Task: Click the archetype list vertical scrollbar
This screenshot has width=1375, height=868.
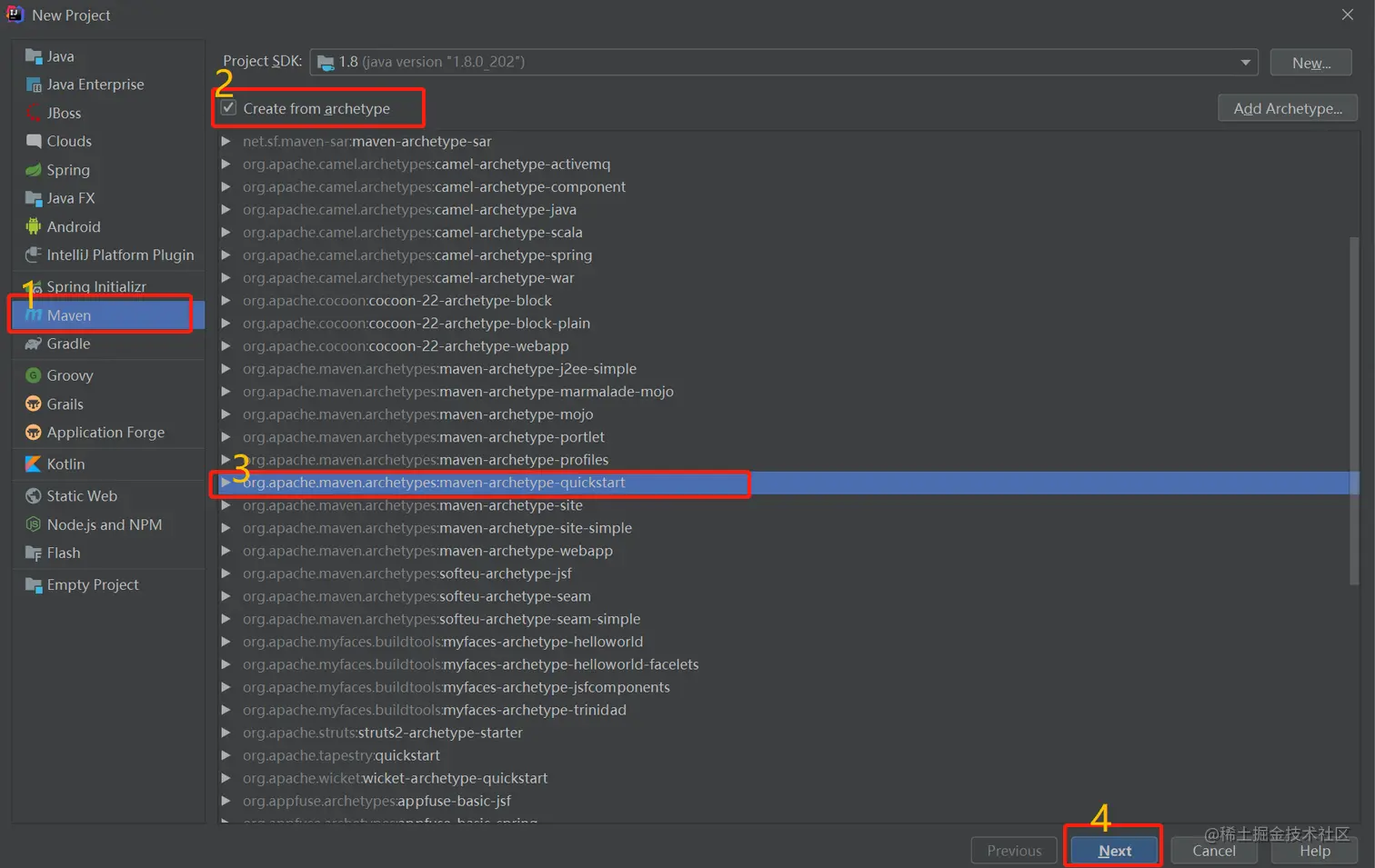Action: pos(1354,411)
